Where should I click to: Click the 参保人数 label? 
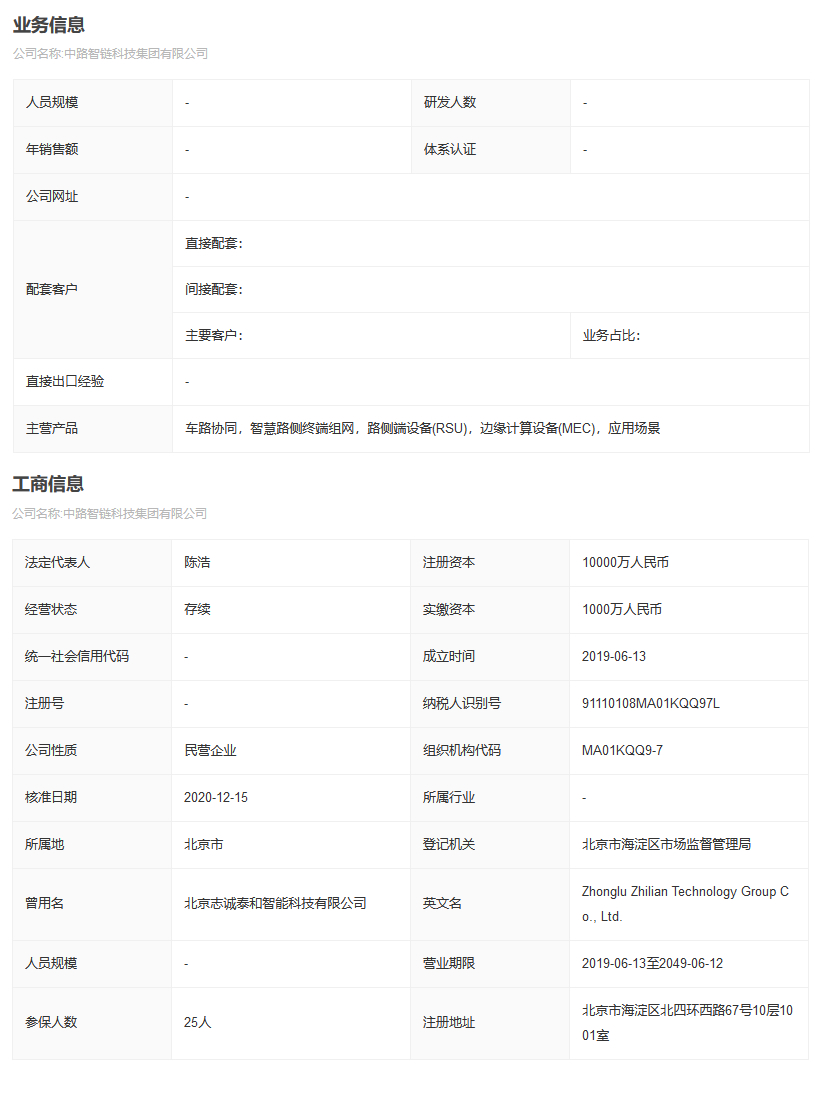click(51, 1022)
